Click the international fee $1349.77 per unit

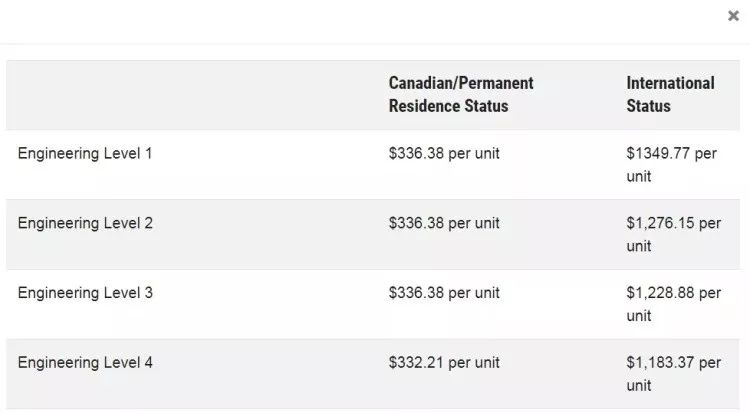pos(672,165)
